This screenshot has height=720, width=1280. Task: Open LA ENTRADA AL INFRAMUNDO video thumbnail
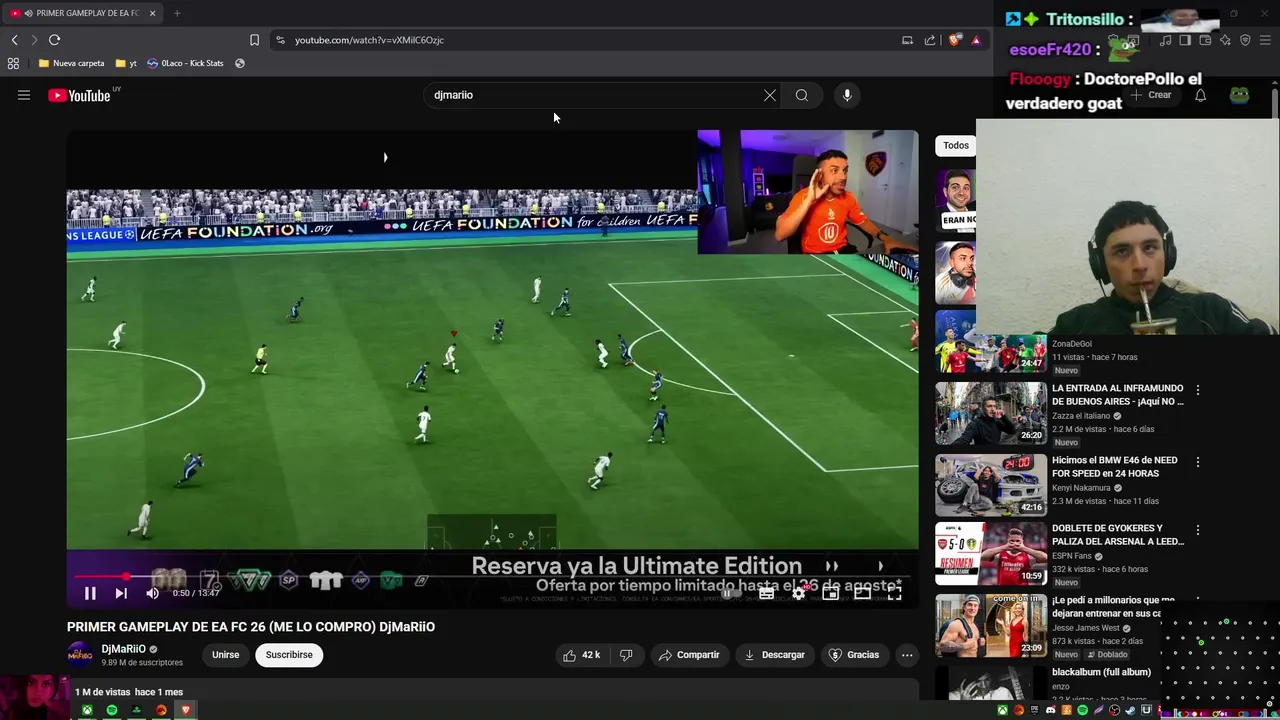click(x=991, y=413)
